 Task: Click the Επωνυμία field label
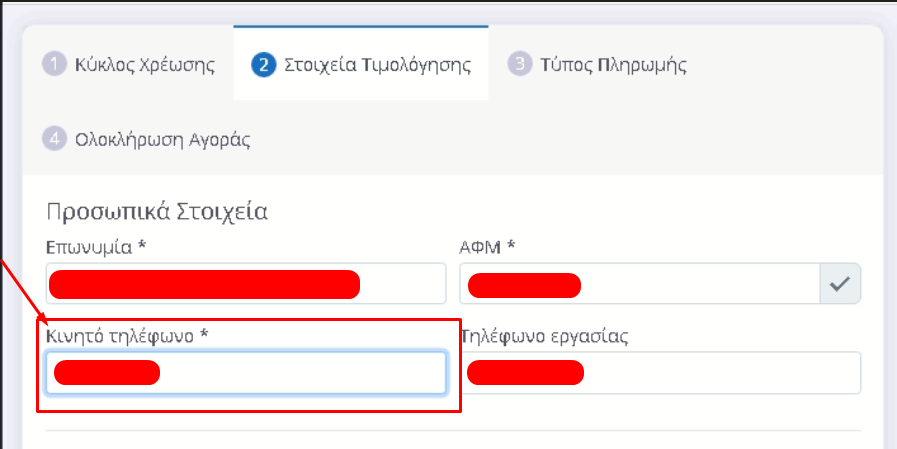coord(90,245)
